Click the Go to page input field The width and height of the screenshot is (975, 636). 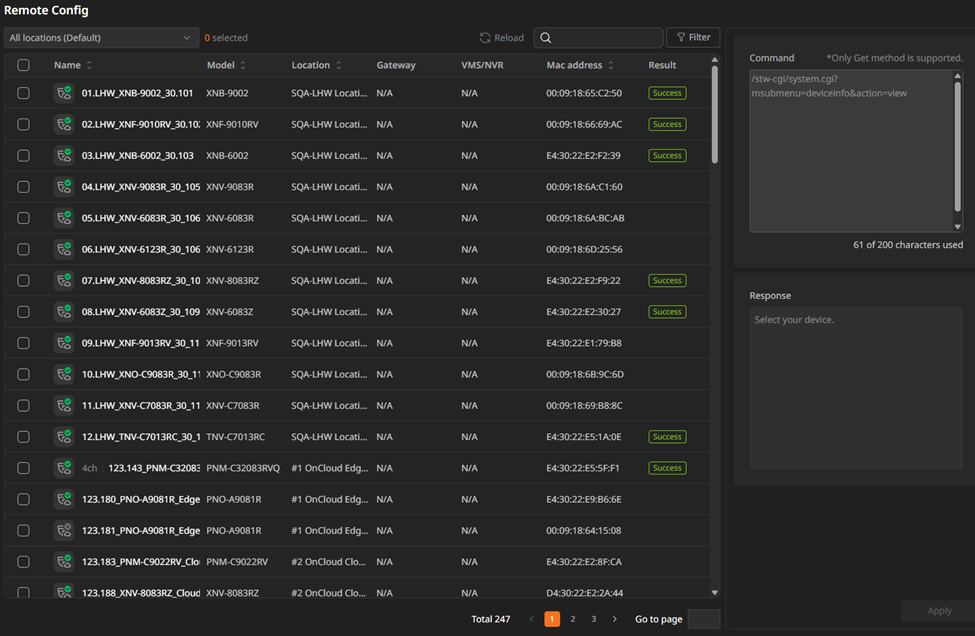tap(702, 619)
